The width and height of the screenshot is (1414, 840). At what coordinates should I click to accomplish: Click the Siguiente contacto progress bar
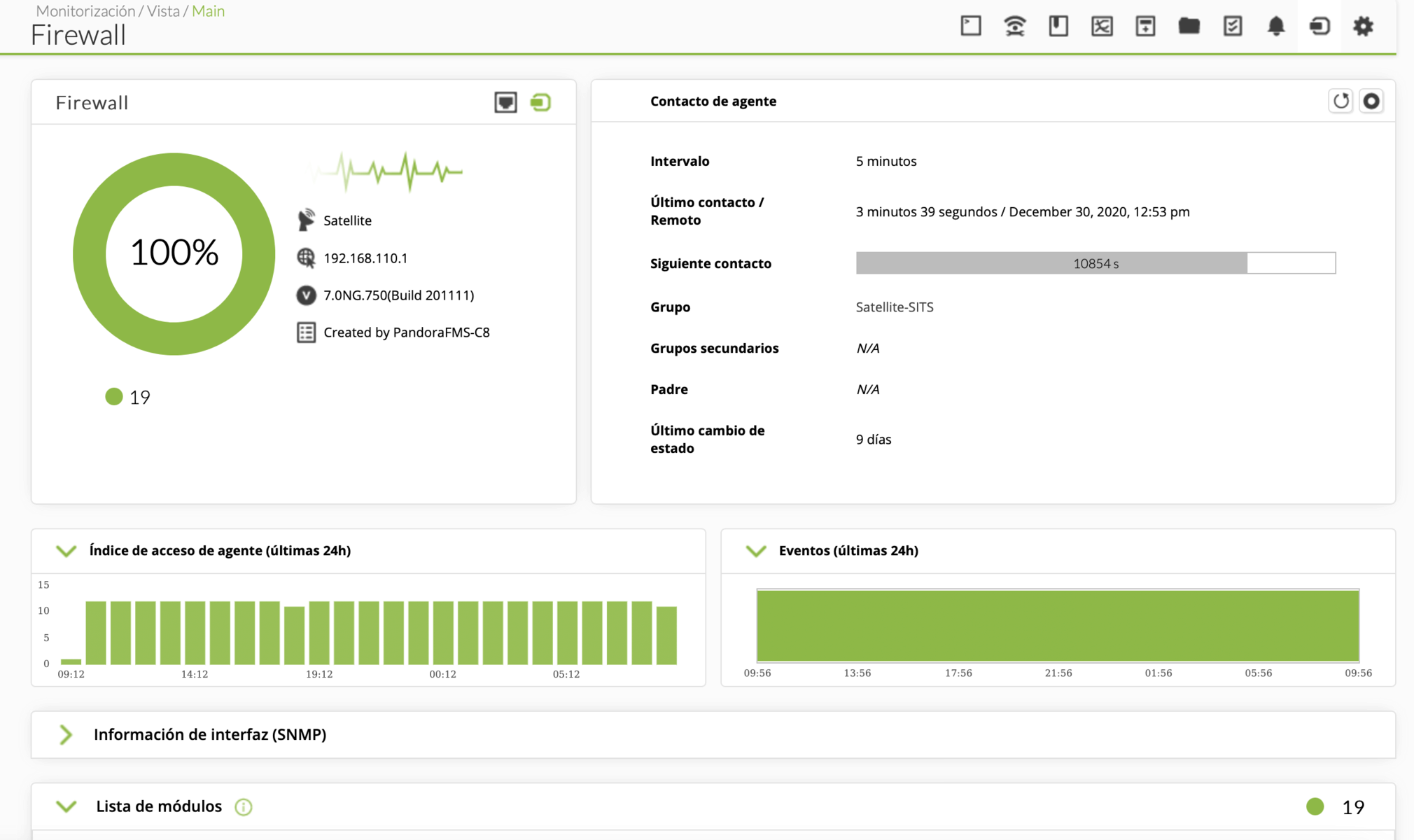(1095, 263)
